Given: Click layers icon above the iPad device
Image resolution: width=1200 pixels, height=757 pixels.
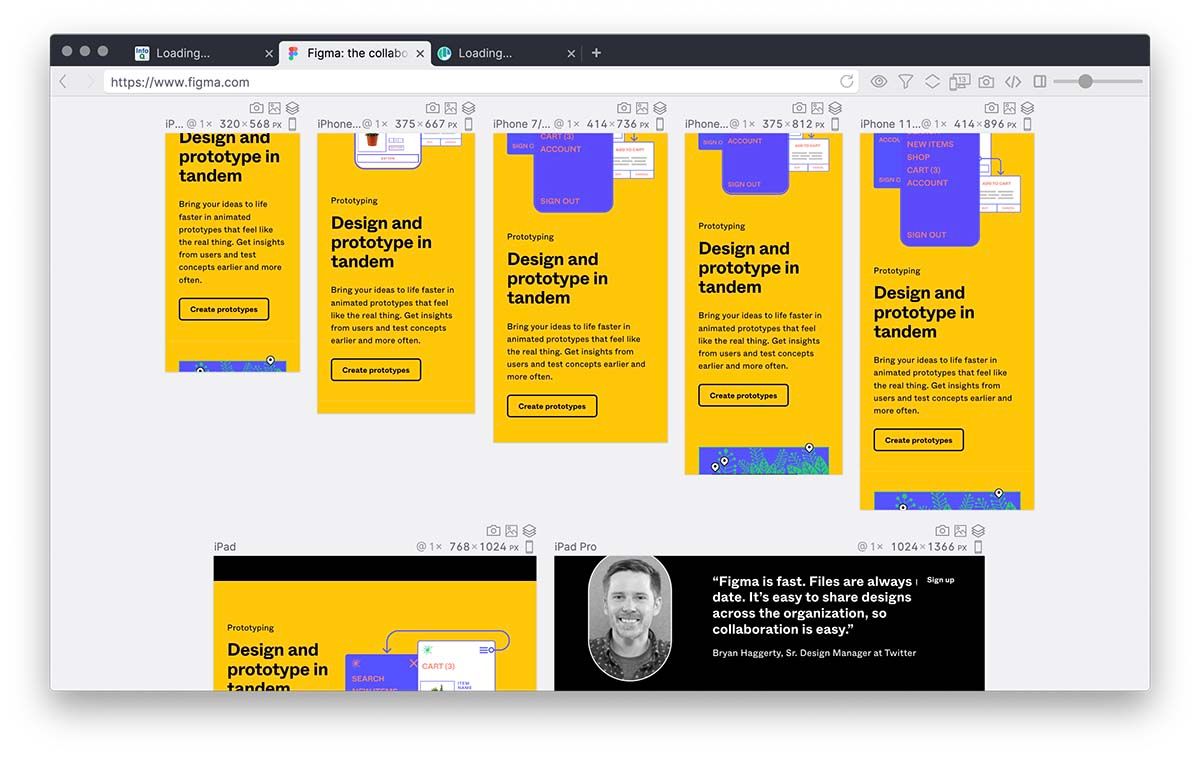Looking at the screenshot, I should [x=529, y=531].
